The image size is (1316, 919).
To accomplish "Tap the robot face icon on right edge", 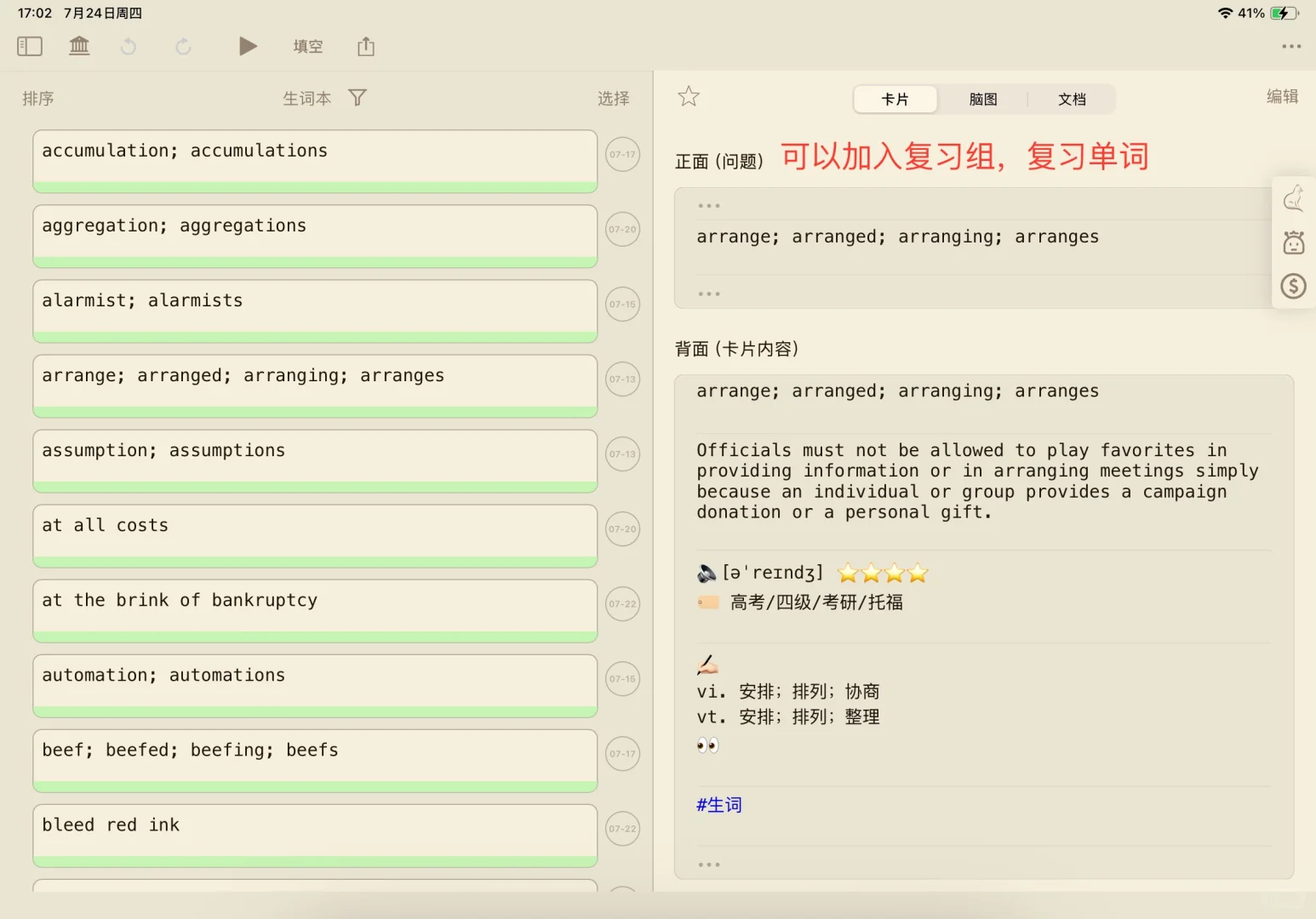I will point(1293,242).
